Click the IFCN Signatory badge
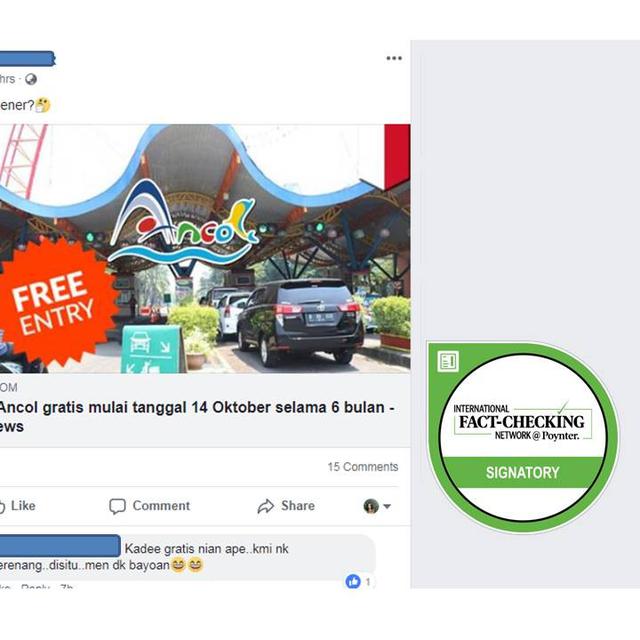 [522, 437]
